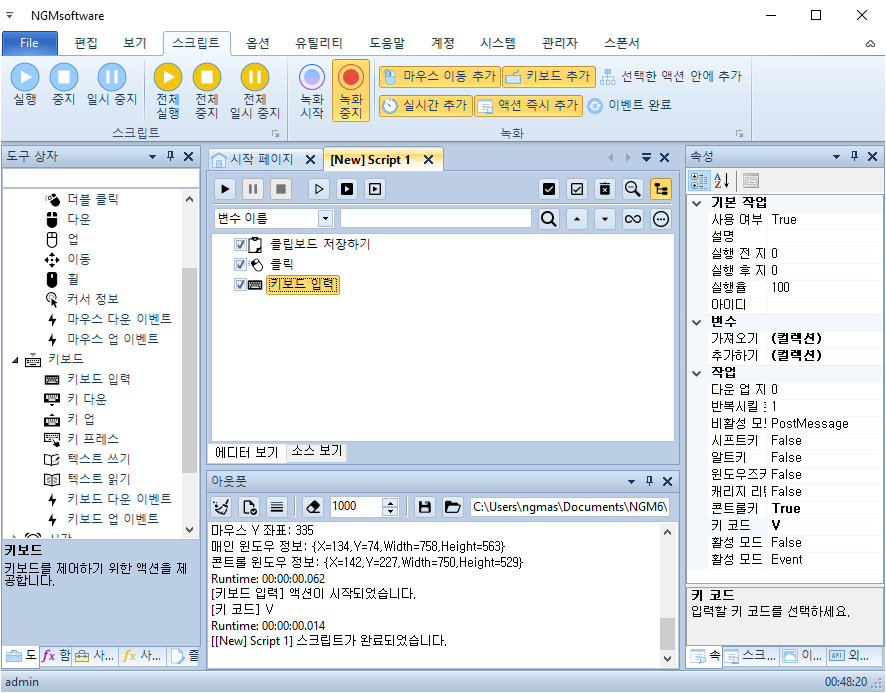Click the editor stop button
The width and height of the screenshot is (886, 693).
click(281, 189)
